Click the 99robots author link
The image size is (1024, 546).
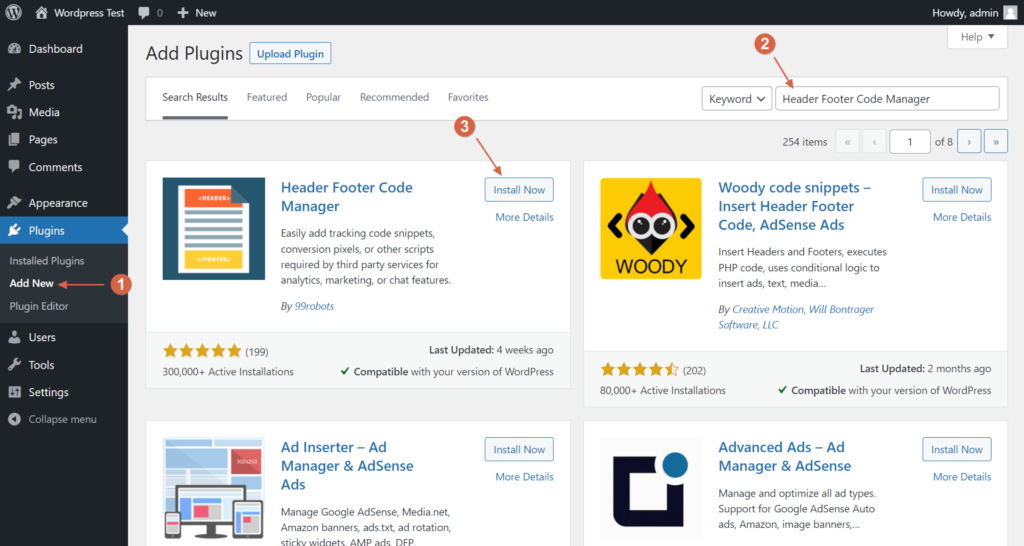click(314, 306)
